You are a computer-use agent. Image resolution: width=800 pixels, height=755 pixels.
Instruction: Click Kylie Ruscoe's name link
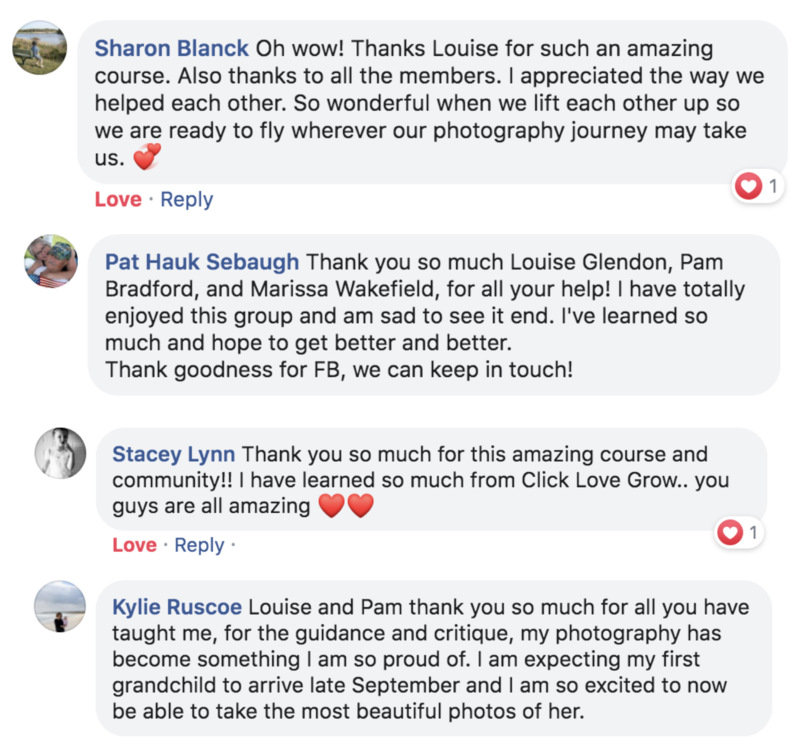[177, 607]
